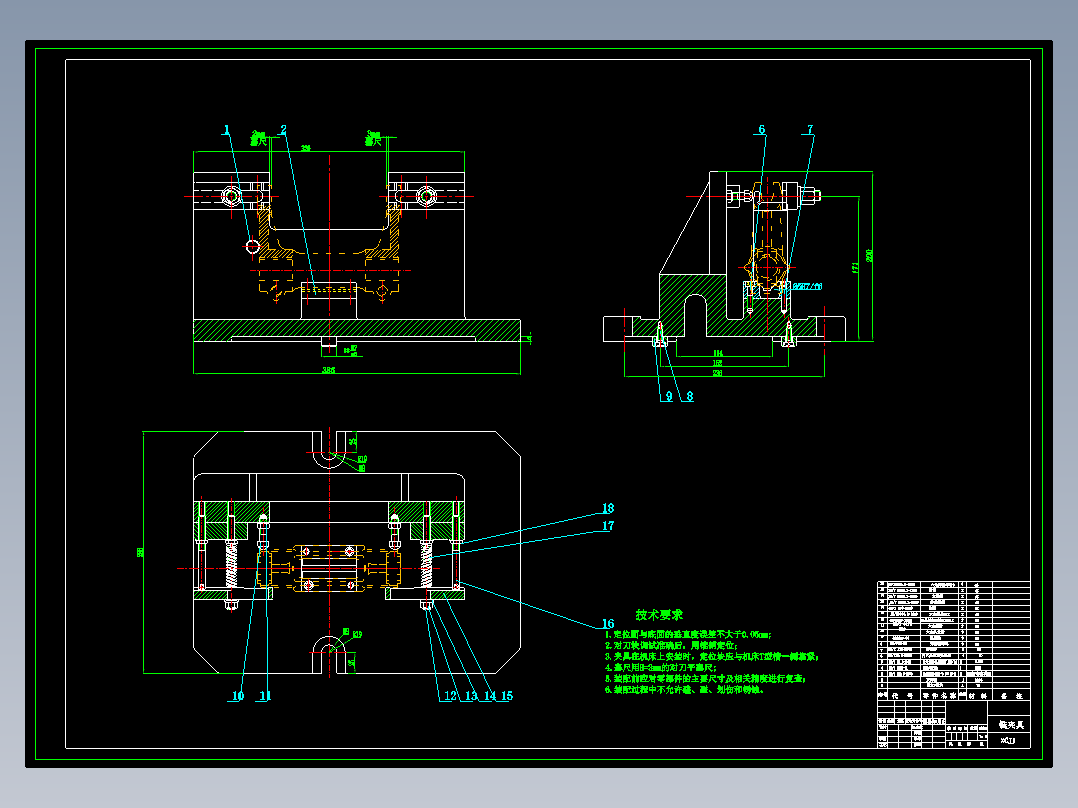The image size is (1078, 808).
Task: Click part balloon number 10
Action: pos(238,696)
